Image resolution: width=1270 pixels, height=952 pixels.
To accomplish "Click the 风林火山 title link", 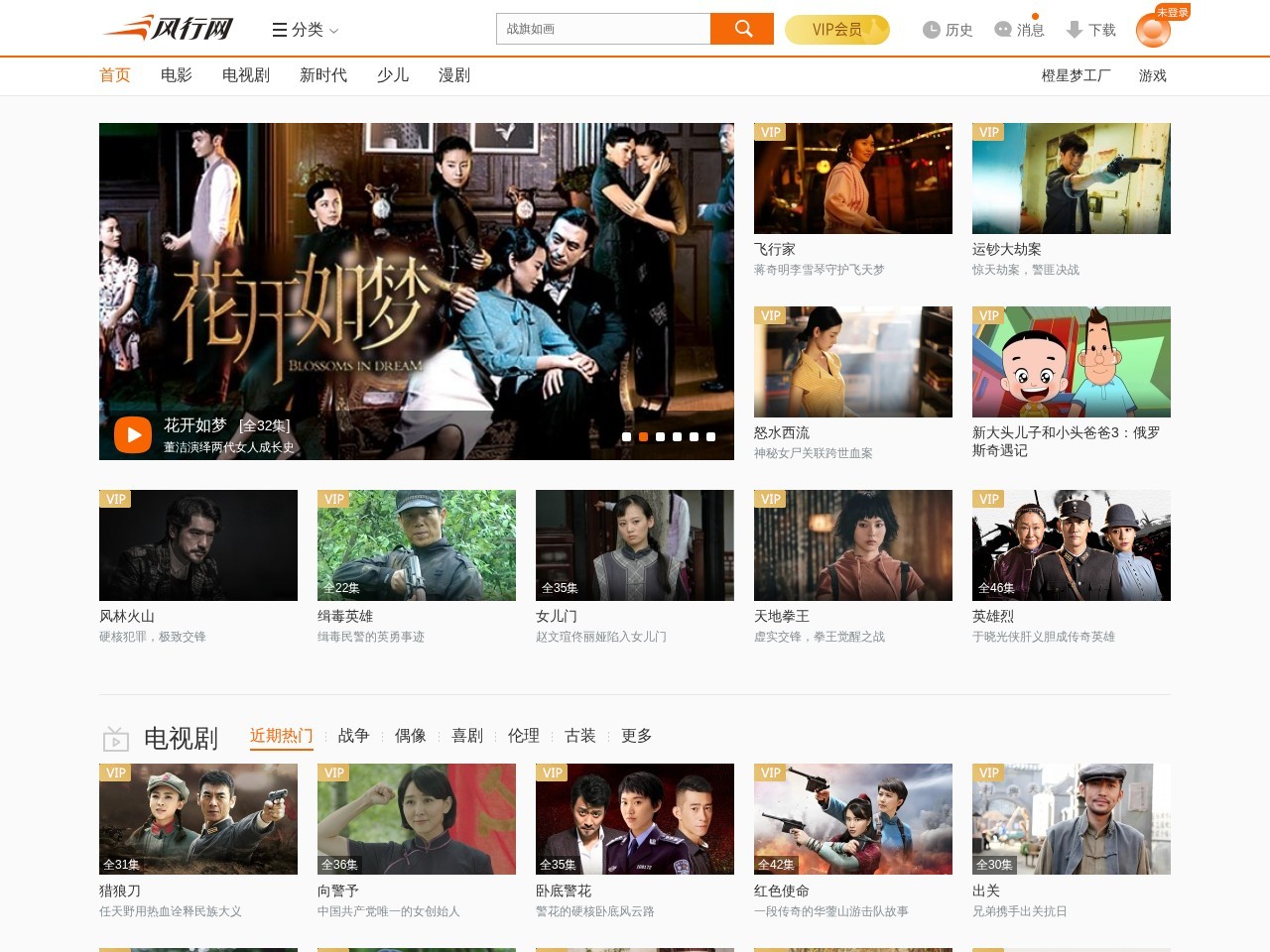I will coord(127,617).
